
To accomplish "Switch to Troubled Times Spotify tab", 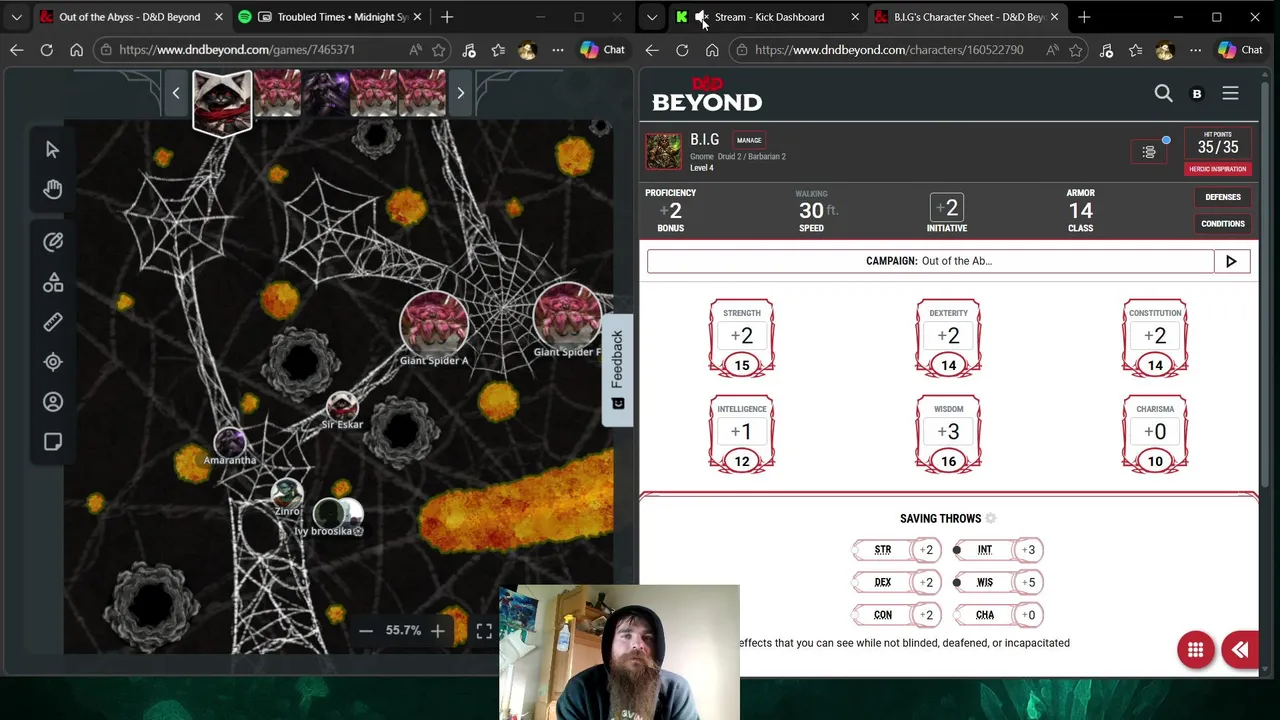I will 330,17.
